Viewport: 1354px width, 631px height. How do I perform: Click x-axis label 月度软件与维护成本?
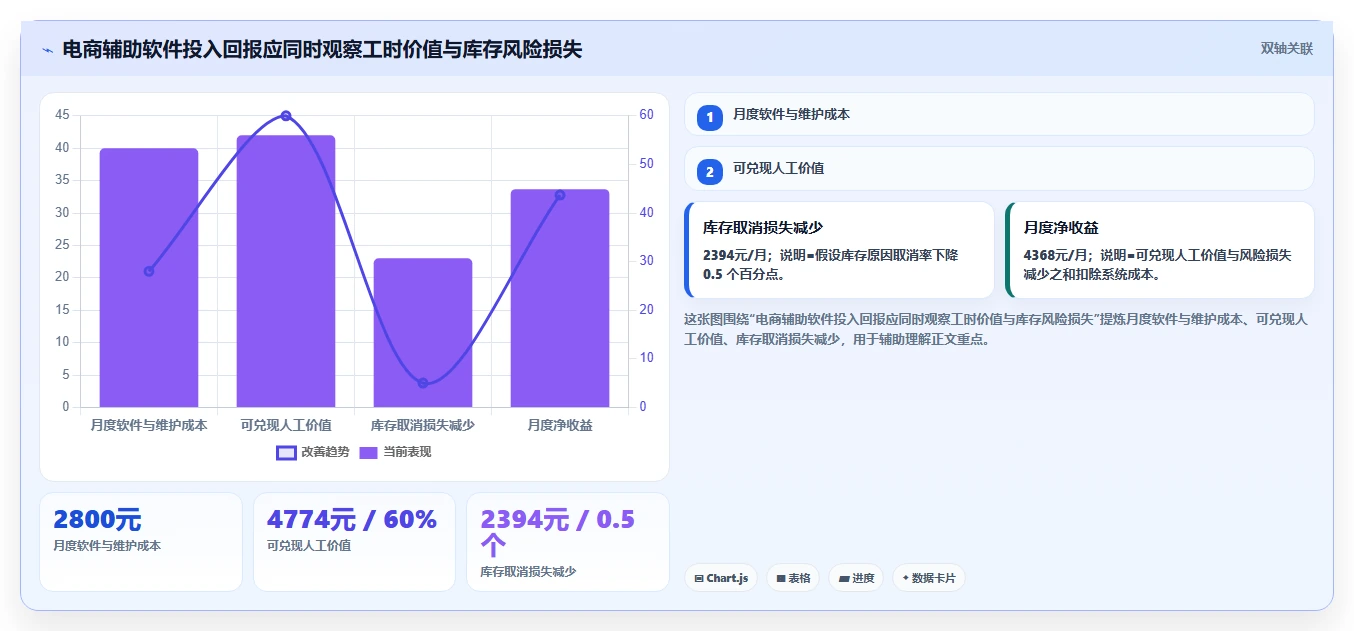tap(149, 425)
